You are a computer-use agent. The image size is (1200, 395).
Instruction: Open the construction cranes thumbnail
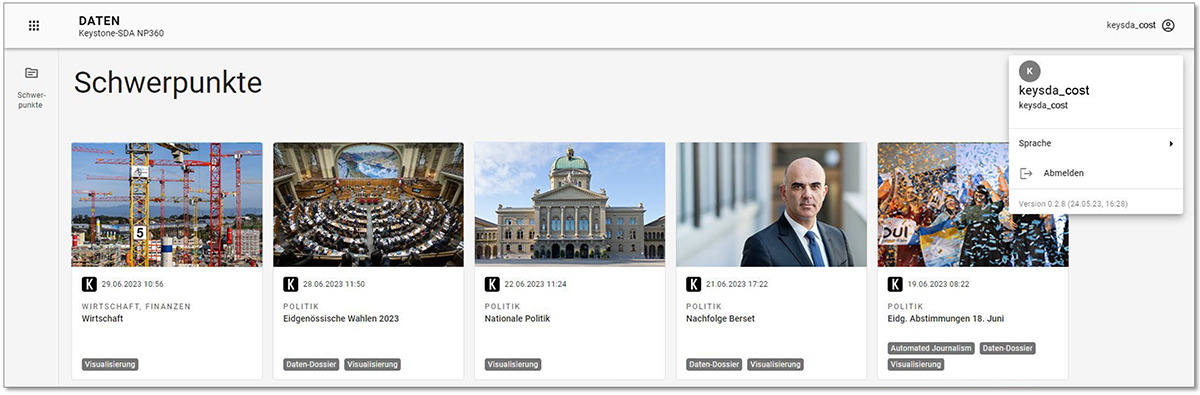[x=167, y=204]
